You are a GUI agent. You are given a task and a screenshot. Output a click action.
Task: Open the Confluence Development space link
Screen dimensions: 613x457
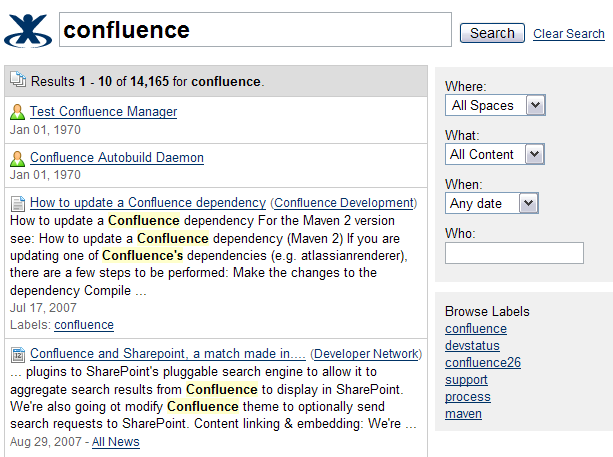[x=344, y=203]
